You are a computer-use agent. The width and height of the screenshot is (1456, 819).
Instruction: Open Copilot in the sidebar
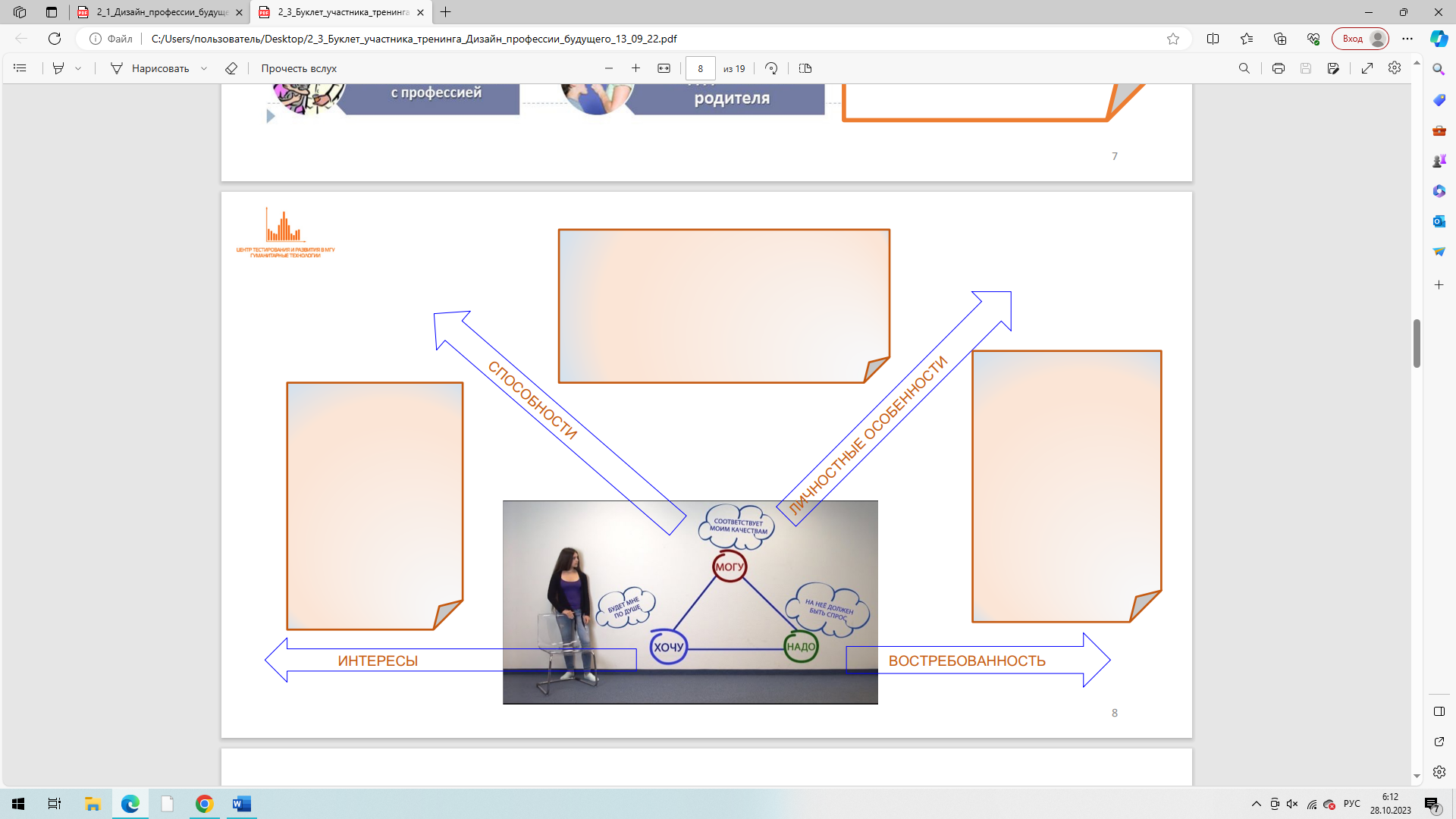(x=1439, y=39)
